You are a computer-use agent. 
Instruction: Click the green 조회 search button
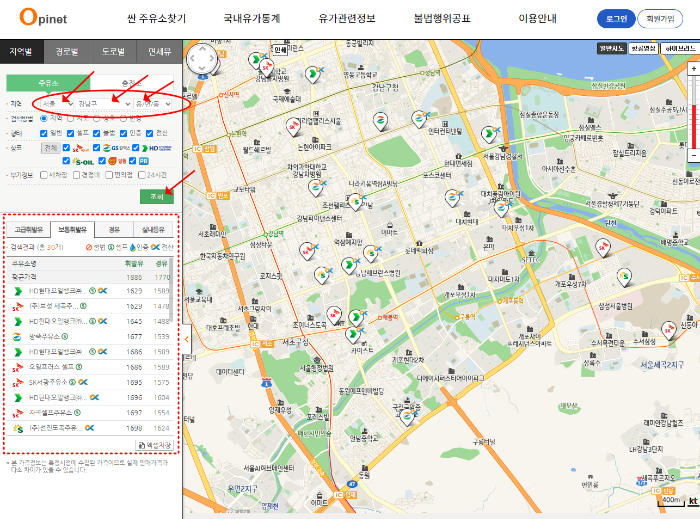(157, 196)
